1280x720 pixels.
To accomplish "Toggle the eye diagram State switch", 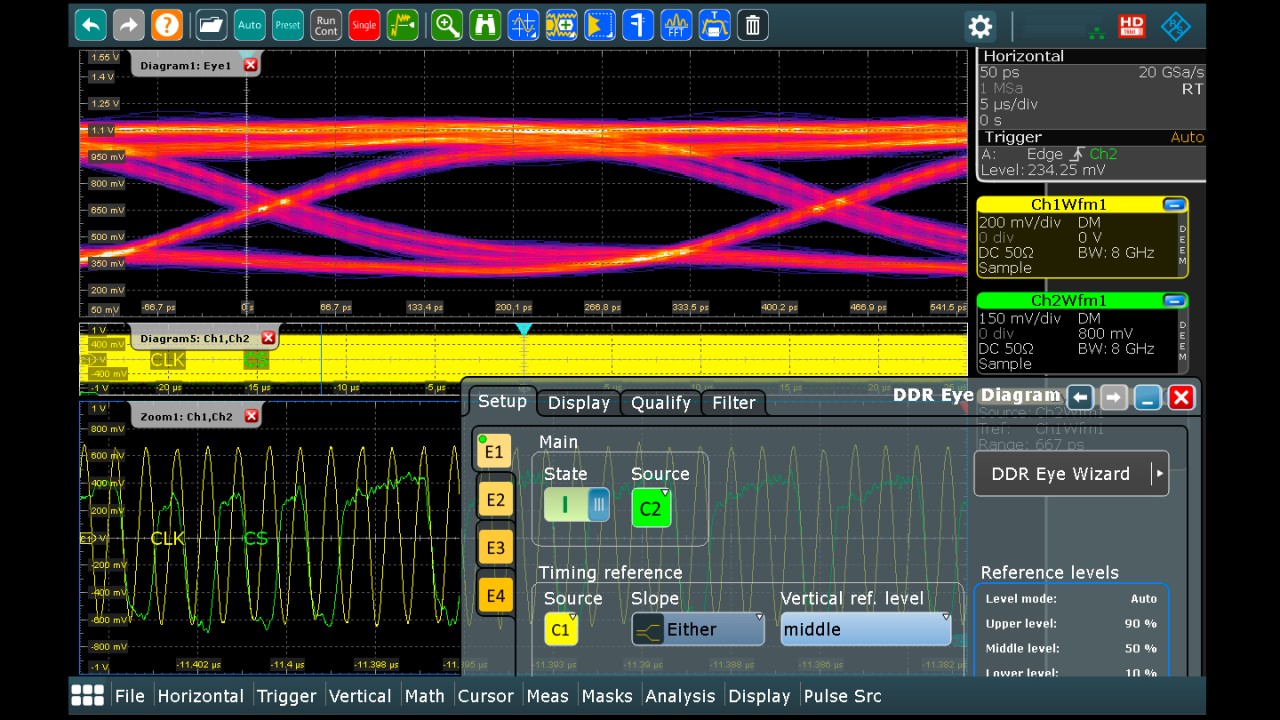I will [576, 505].
